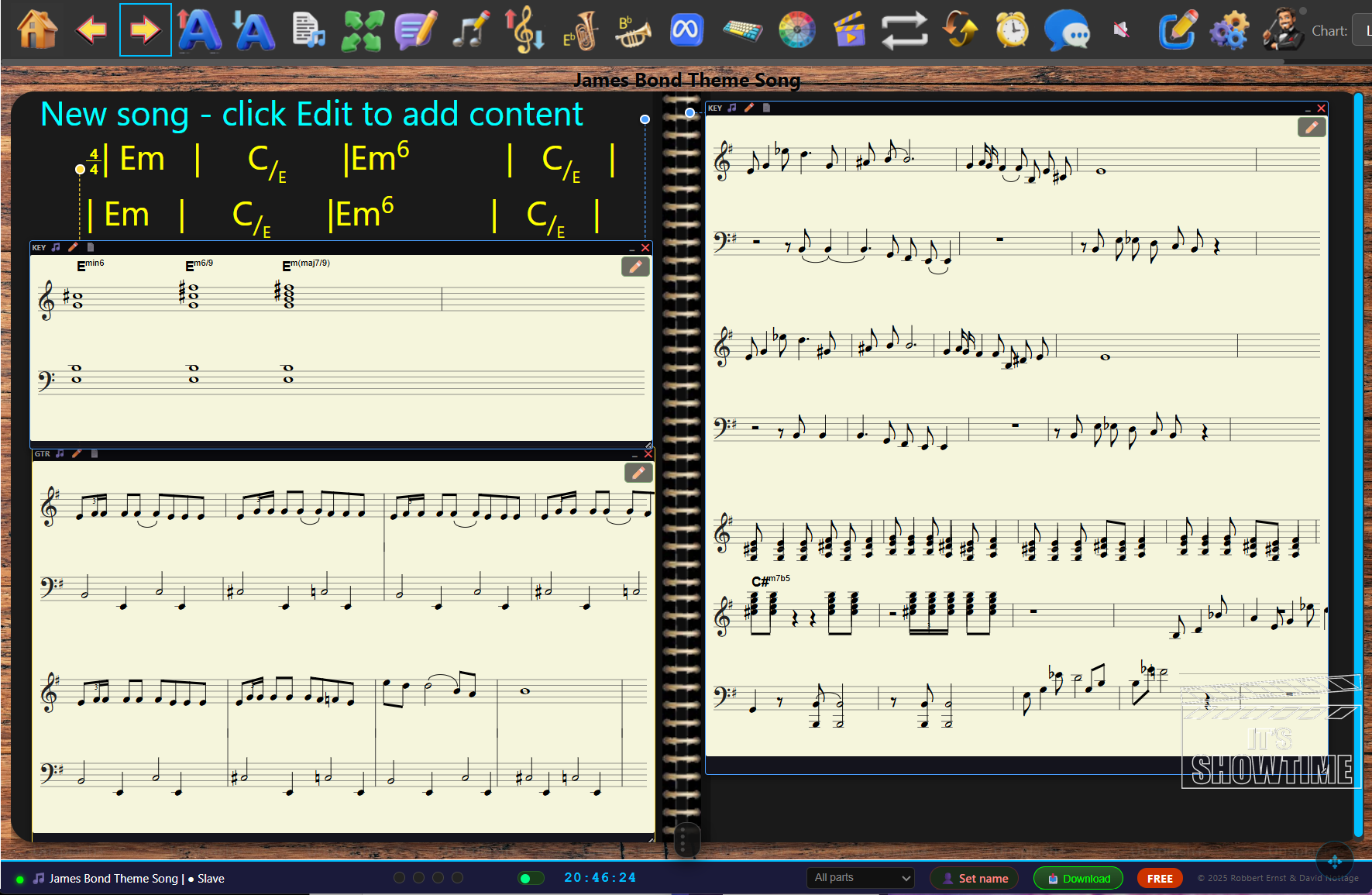Click the conductor avatar icon

1284,29
